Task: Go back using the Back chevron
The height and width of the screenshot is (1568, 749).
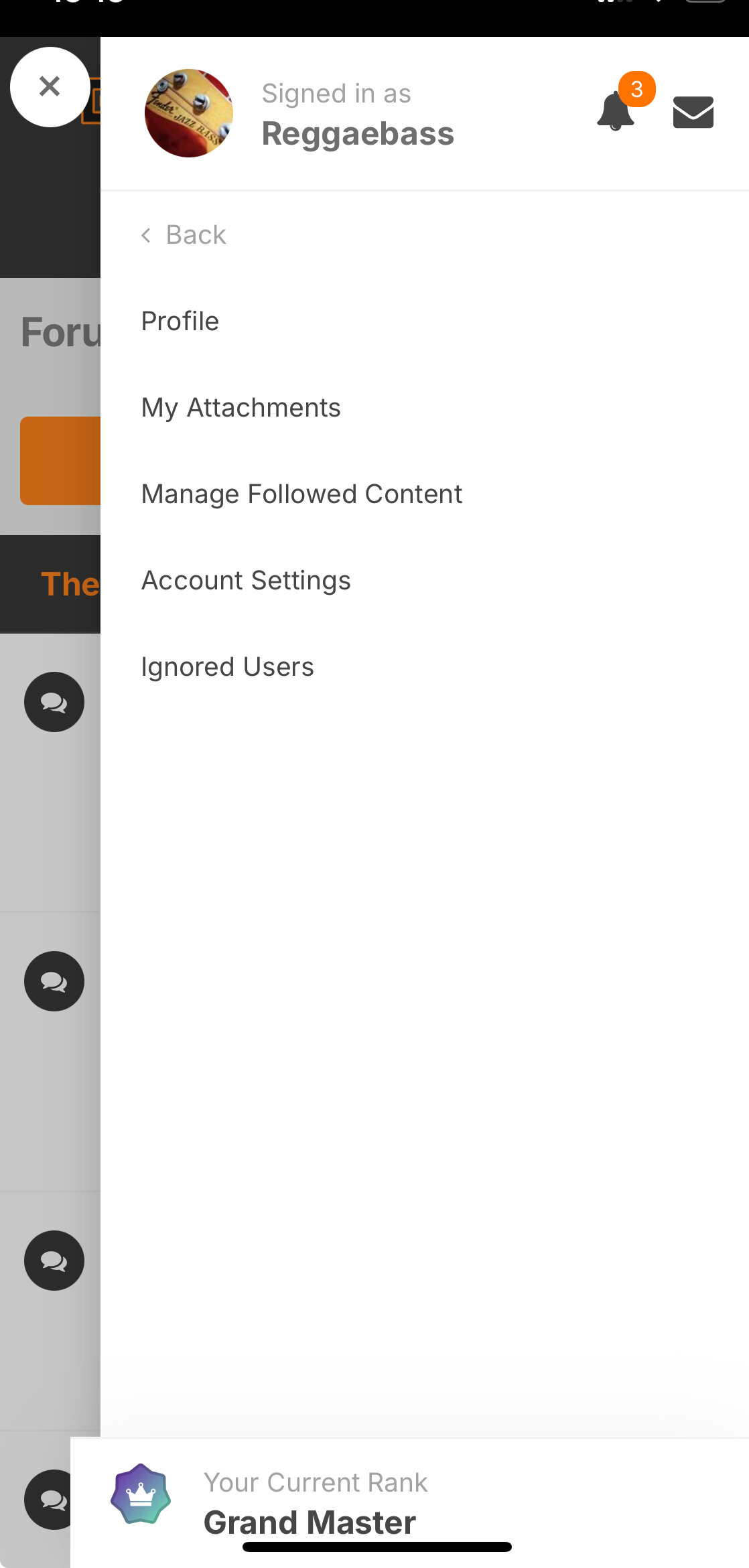Action: [x=184, y=235]
